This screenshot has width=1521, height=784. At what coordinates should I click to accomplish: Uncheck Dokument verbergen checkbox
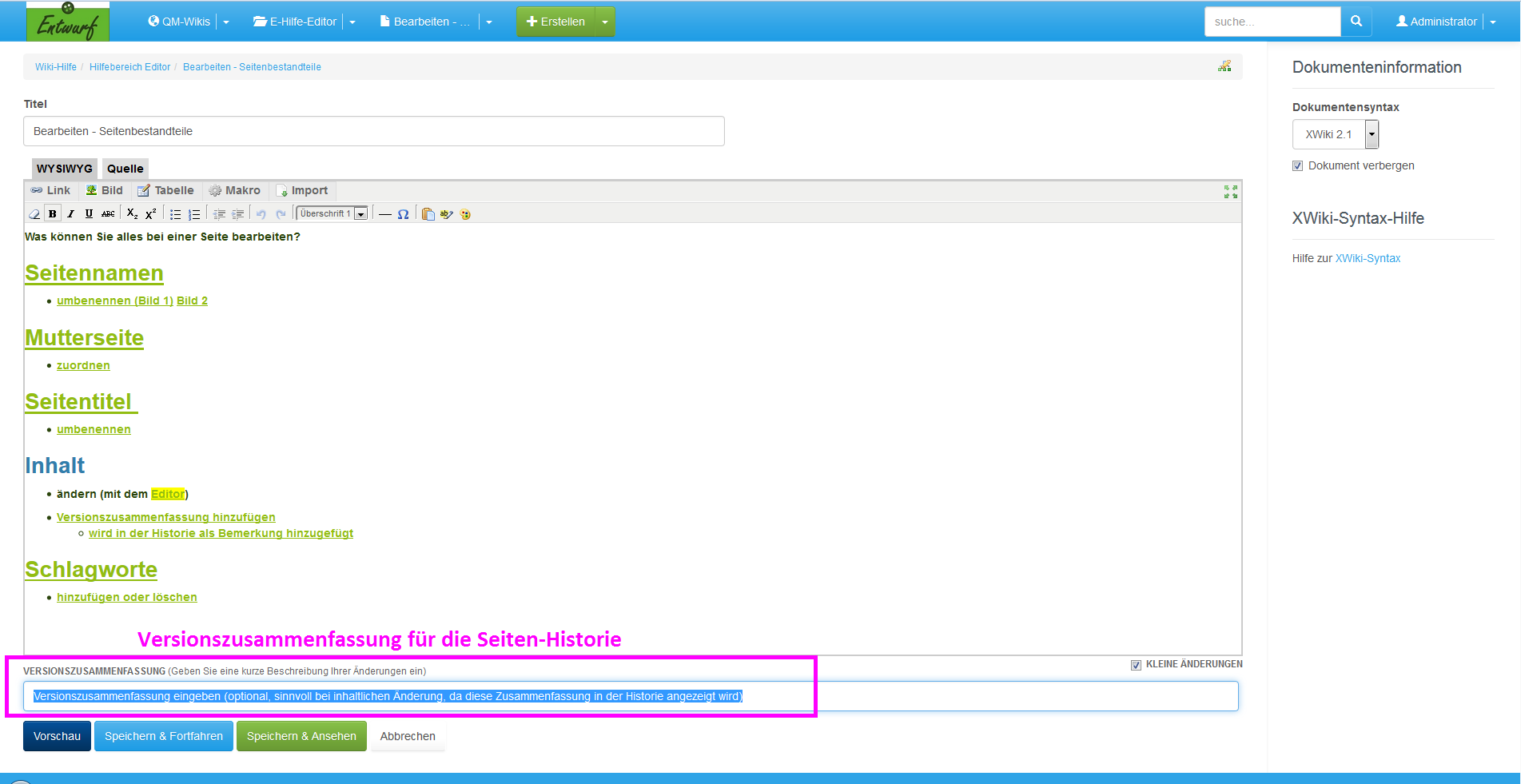[x=1297, y=166]
